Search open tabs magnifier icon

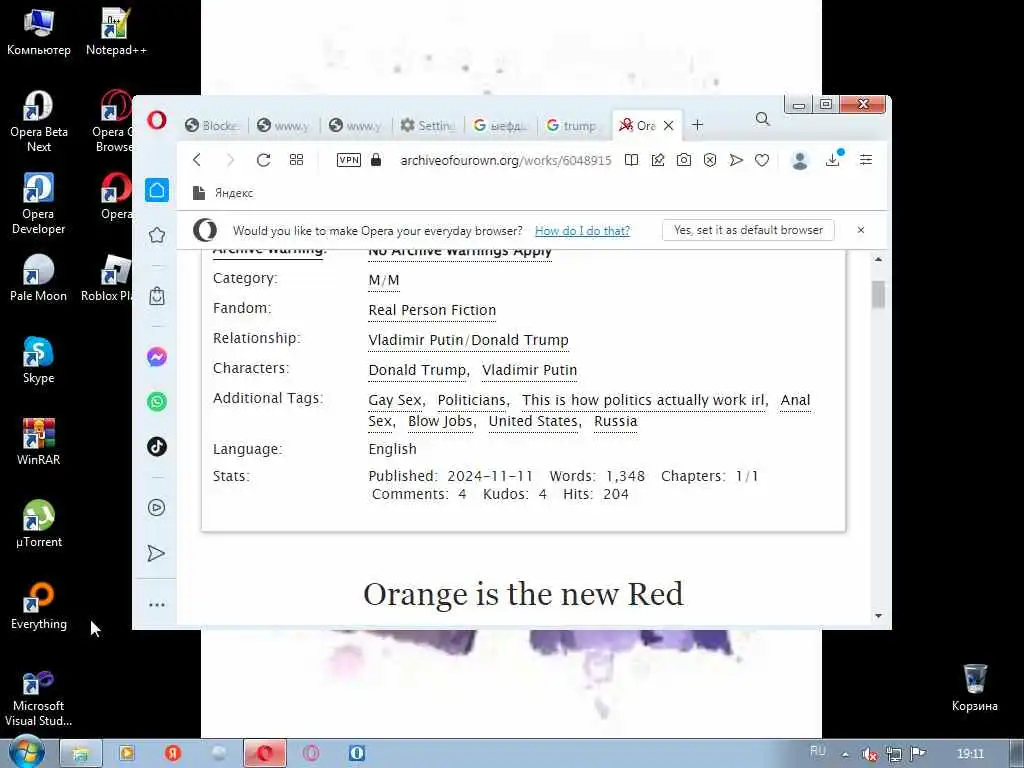(762, 119)
